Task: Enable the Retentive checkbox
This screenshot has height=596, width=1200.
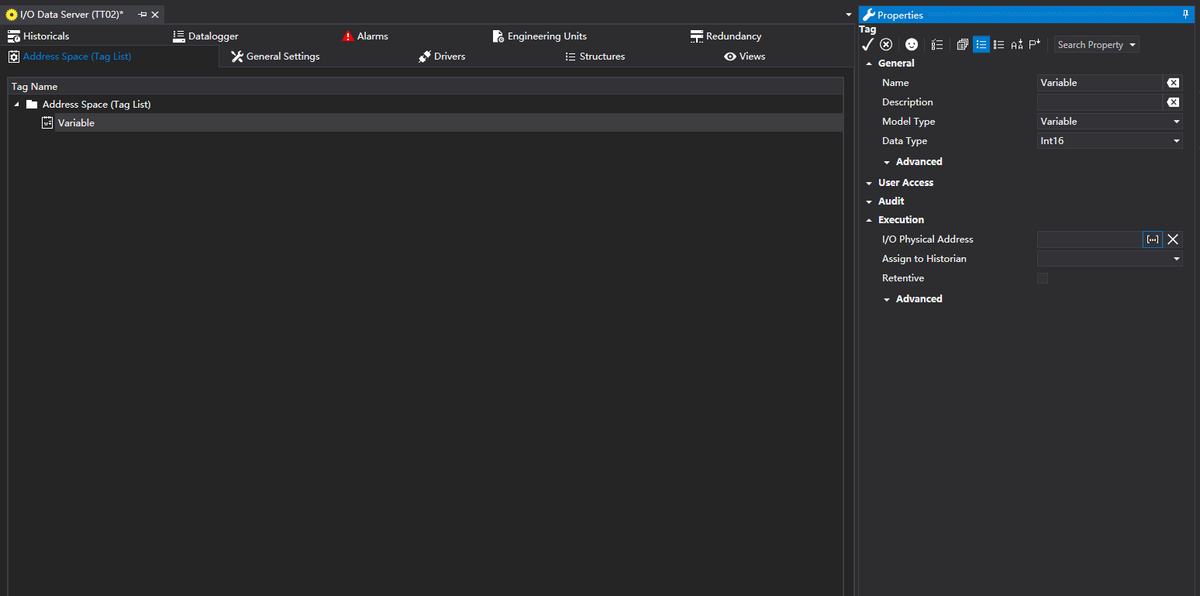Action: (x=1043, y=278)
